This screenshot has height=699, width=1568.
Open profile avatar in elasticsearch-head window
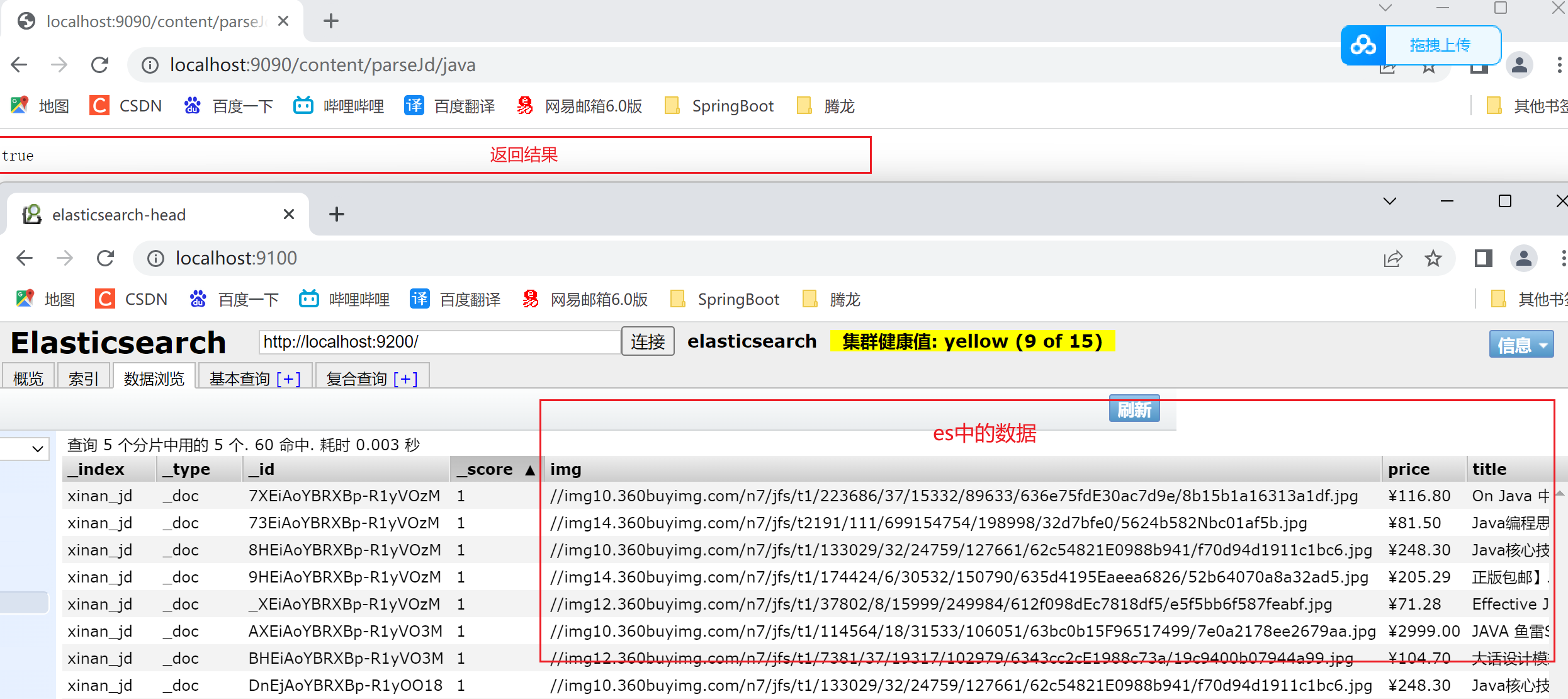point(1524,258)
